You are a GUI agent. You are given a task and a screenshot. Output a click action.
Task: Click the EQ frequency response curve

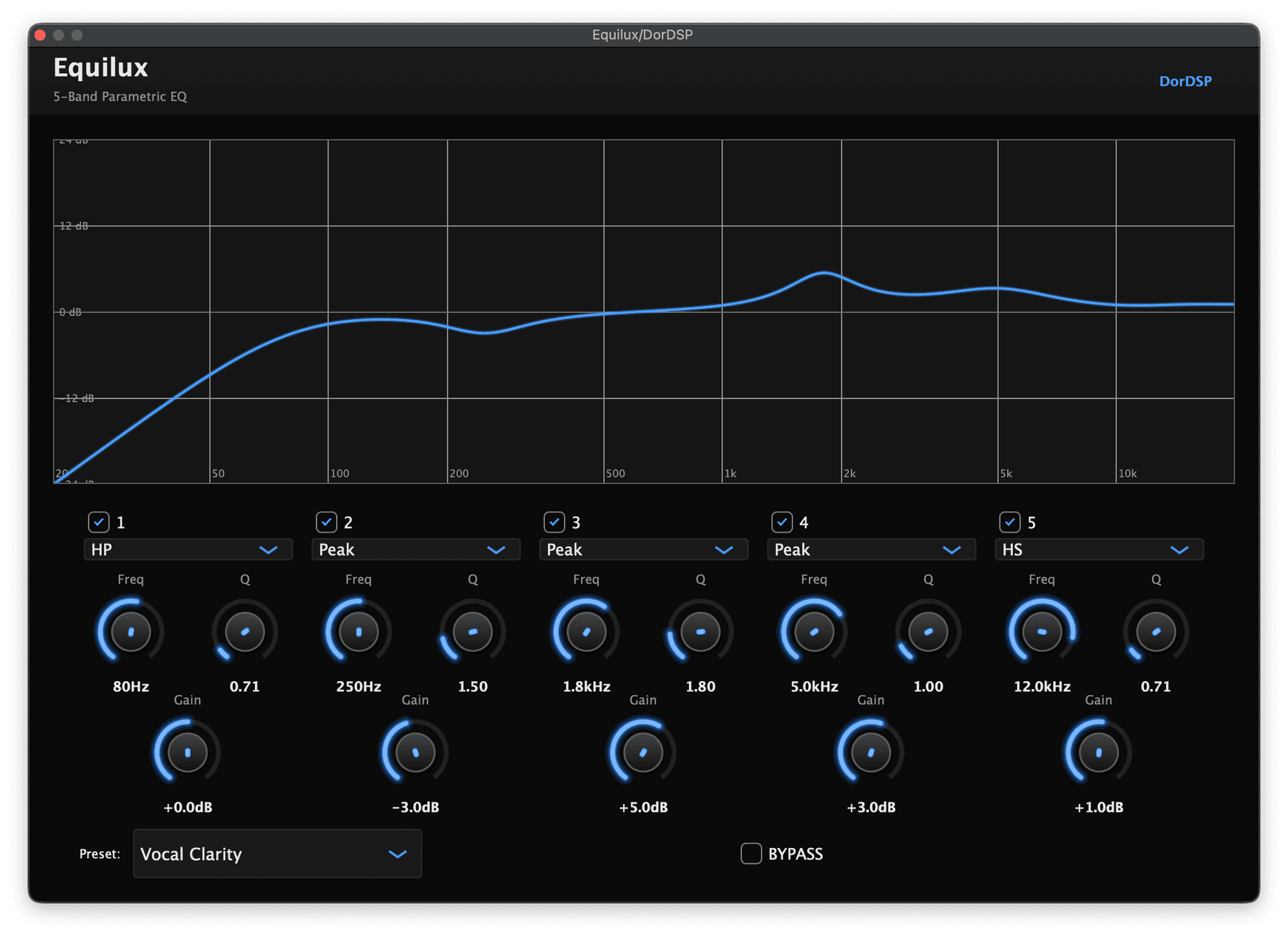pos(825,273)
